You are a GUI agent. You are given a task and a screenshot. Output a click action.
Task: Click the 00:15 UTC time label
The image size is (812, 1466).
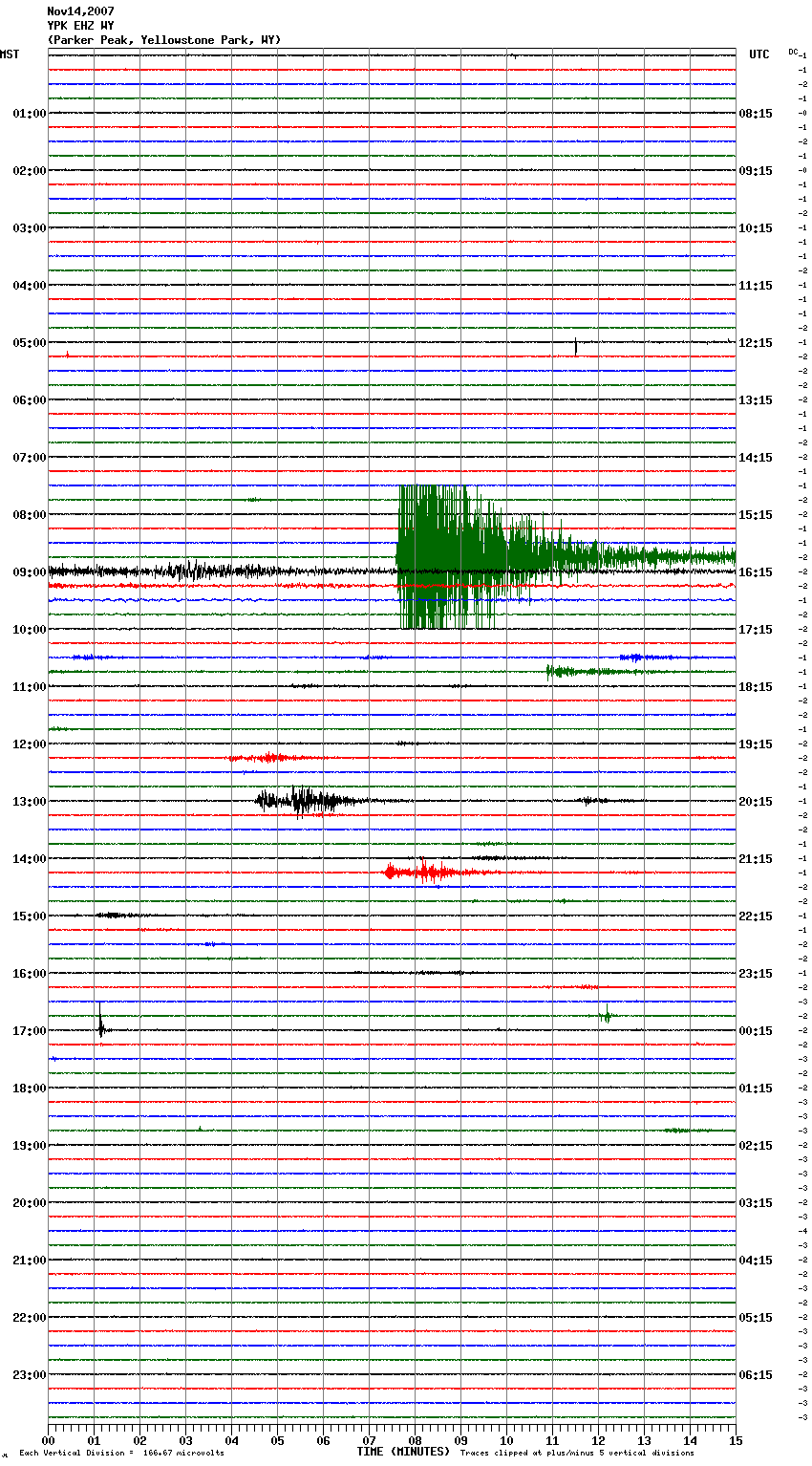(756, 1031)
